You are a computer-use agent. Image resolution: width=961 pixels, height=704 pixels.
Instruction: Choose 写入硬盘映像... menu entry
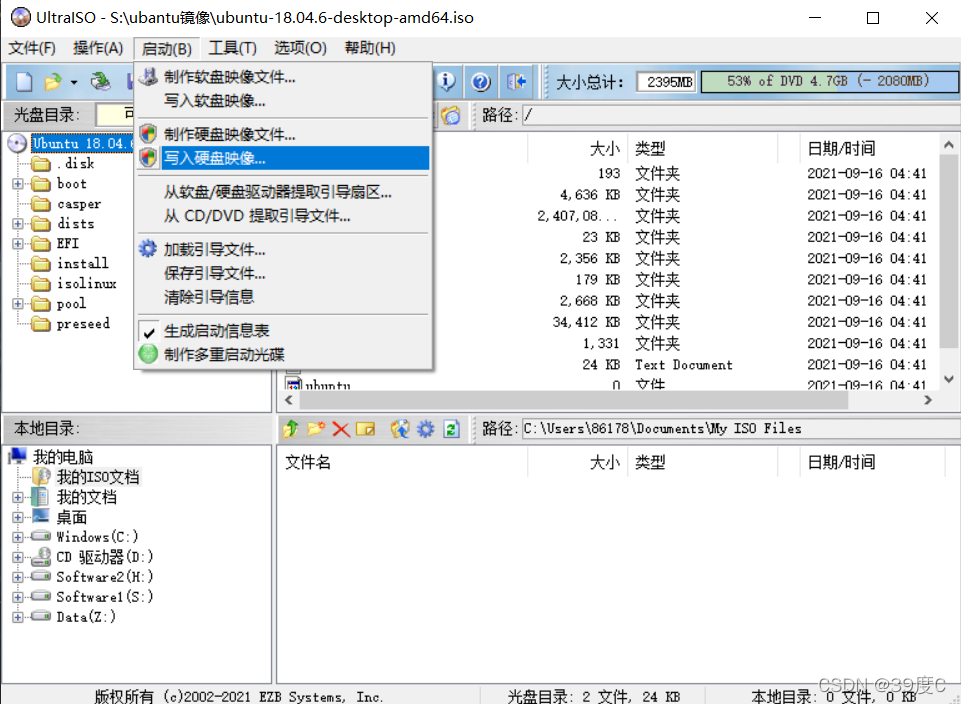283,158
